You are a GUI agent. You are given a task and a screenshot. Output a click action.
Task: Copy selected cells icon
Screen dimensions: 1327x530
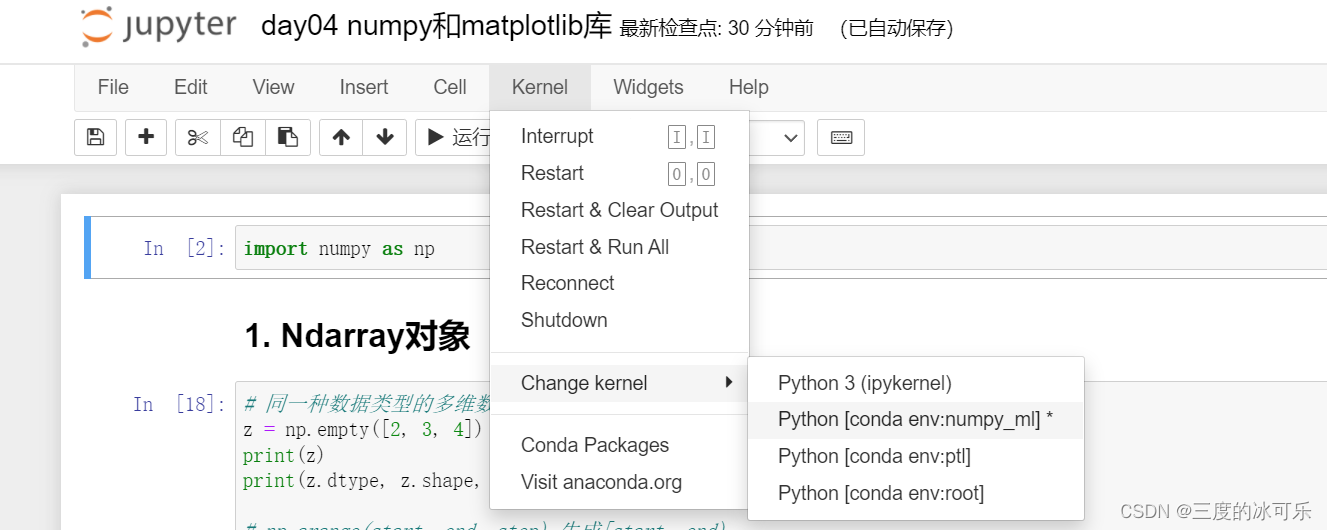(x=242, y=137)
